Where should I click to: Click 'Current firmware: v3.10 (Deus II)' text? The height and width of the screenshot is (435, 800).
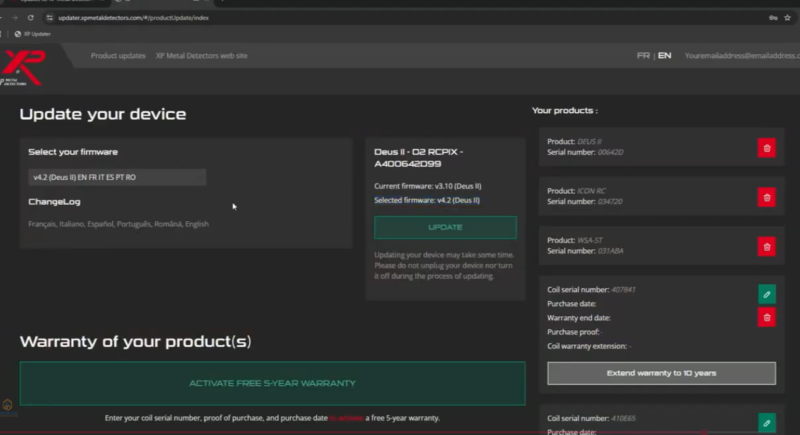pos(428,186)
